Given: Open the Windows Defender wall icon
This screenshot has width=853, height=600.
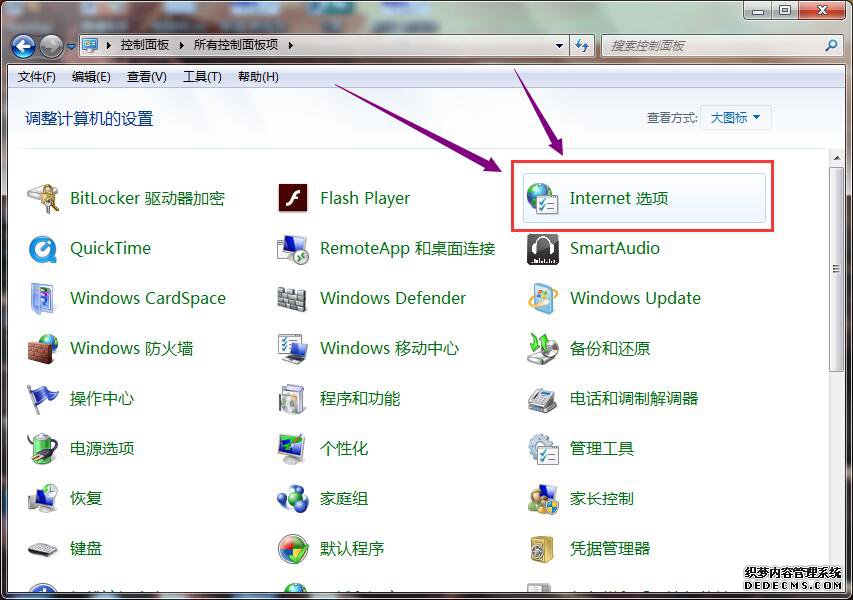Looking at the screenshot, I should click(x=293, y=299).
